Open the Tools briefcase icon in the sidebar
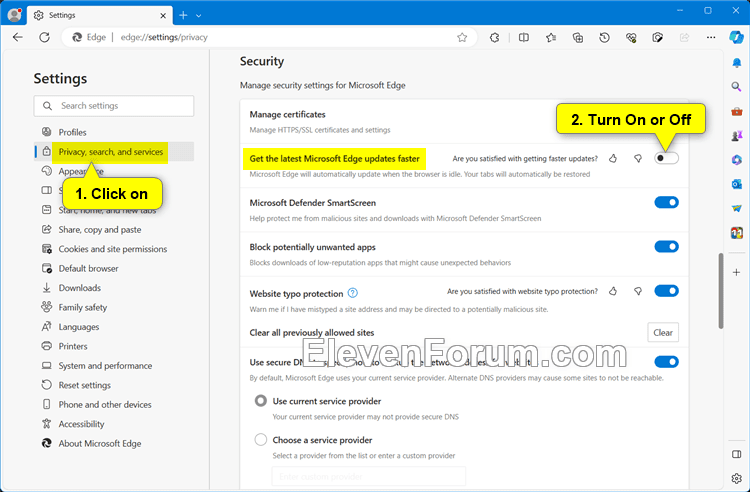 [737, 111]
